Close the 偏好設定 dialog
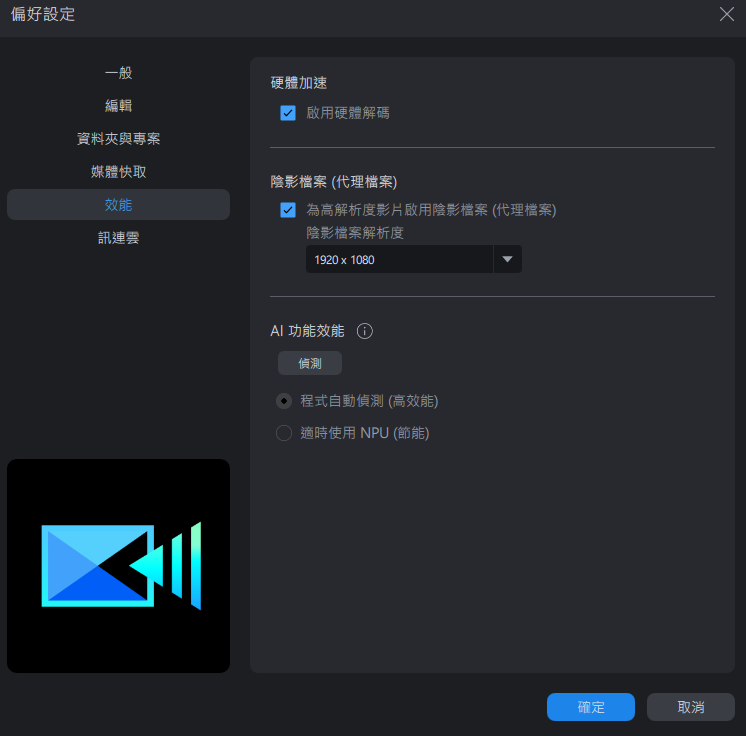Image resolution: width=746 pixels, height=736 pixels. [x=726, y=14]
